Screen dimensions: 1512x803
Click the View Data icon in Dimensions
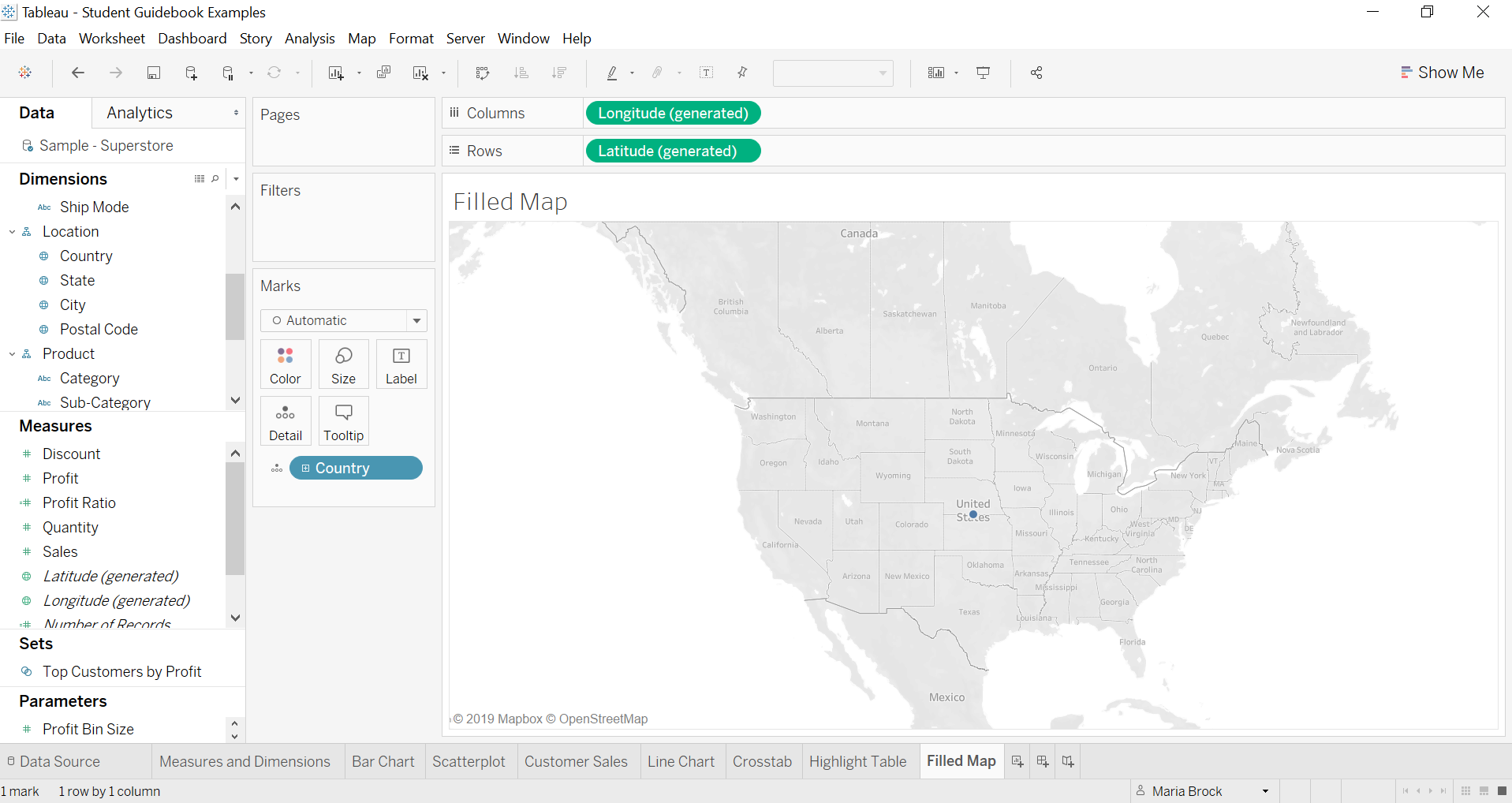200,179
